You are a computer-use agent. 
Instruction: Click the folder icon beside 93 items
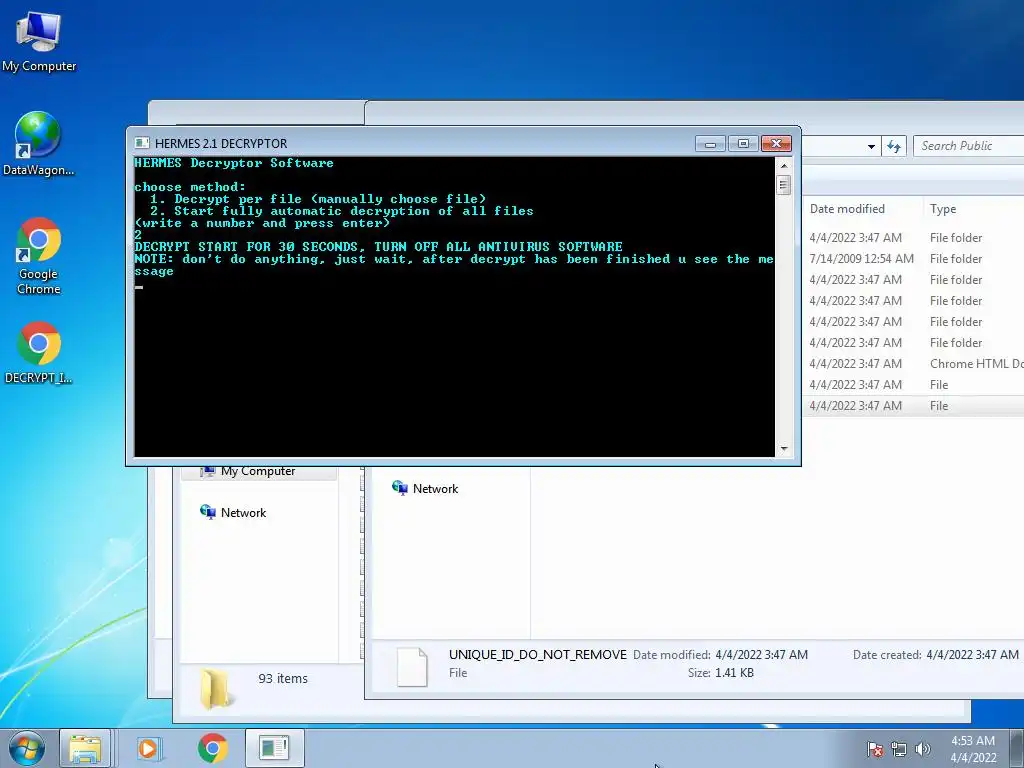(x=216, y=690)
